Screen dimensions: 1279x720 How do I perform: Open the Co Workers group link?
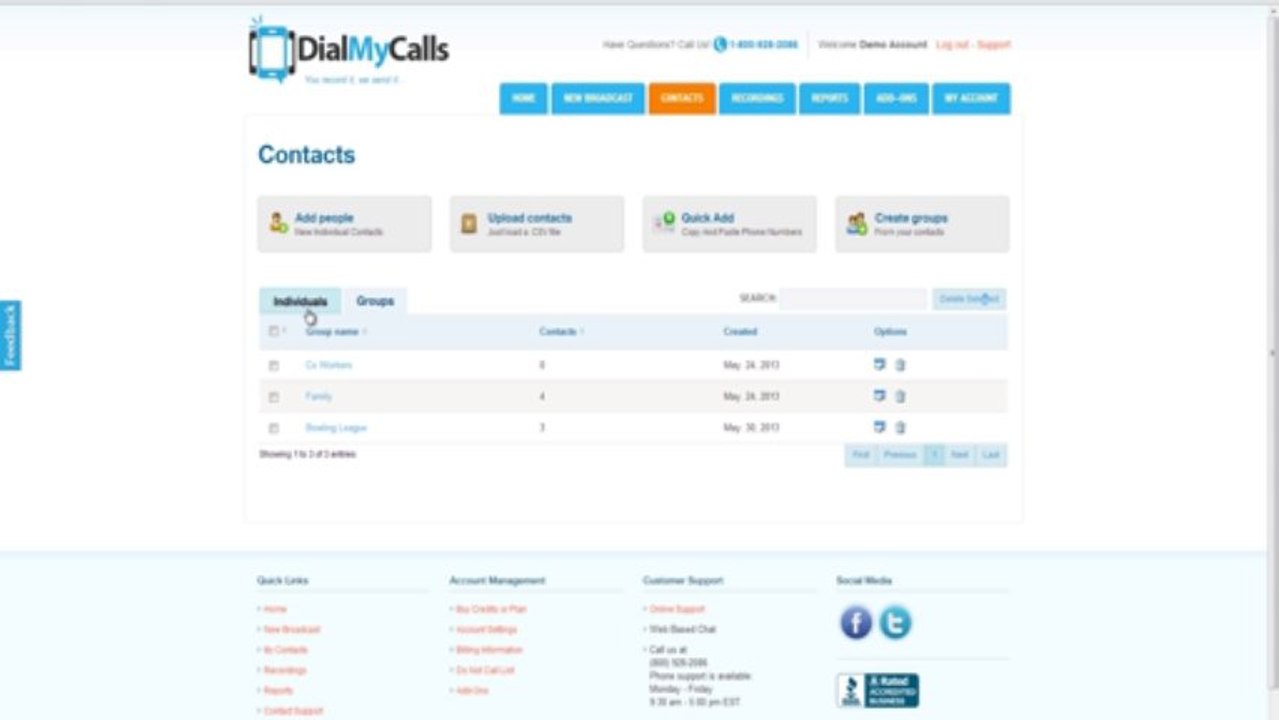click(328, 366)
